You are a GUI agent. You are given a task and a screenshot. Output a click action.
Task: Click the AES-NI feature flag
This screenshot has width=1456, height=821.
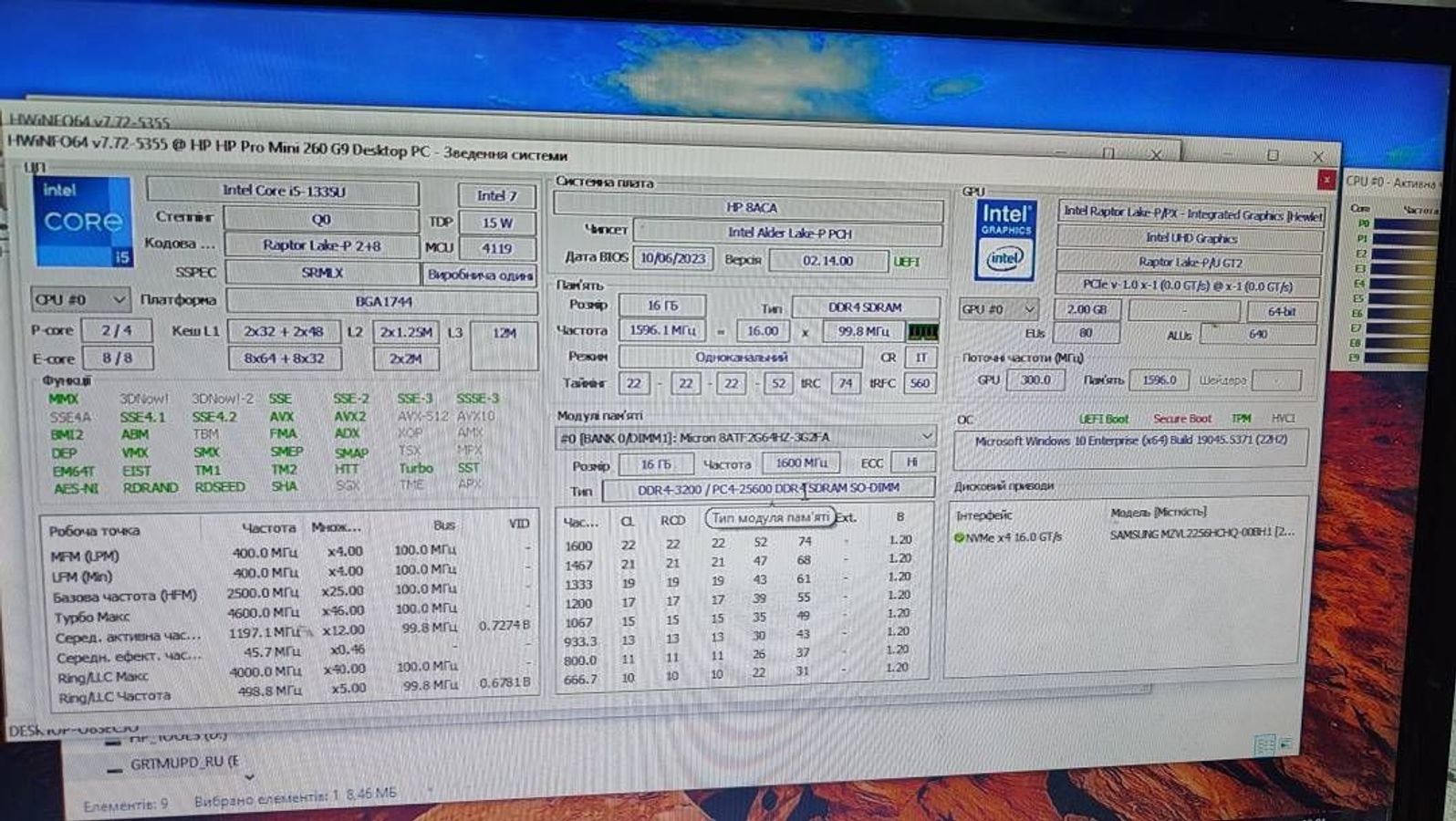click(75, 488)
